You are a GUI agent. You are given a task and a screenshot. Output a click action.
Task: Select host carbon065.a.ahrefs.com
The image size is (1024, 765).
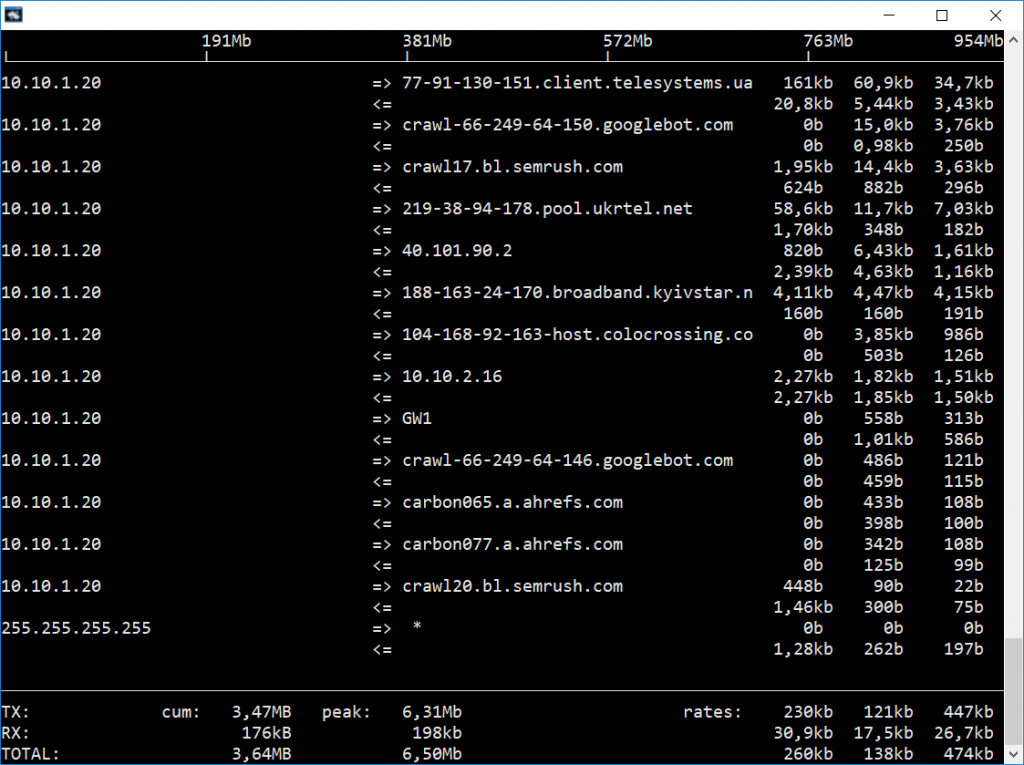[513, 502]
